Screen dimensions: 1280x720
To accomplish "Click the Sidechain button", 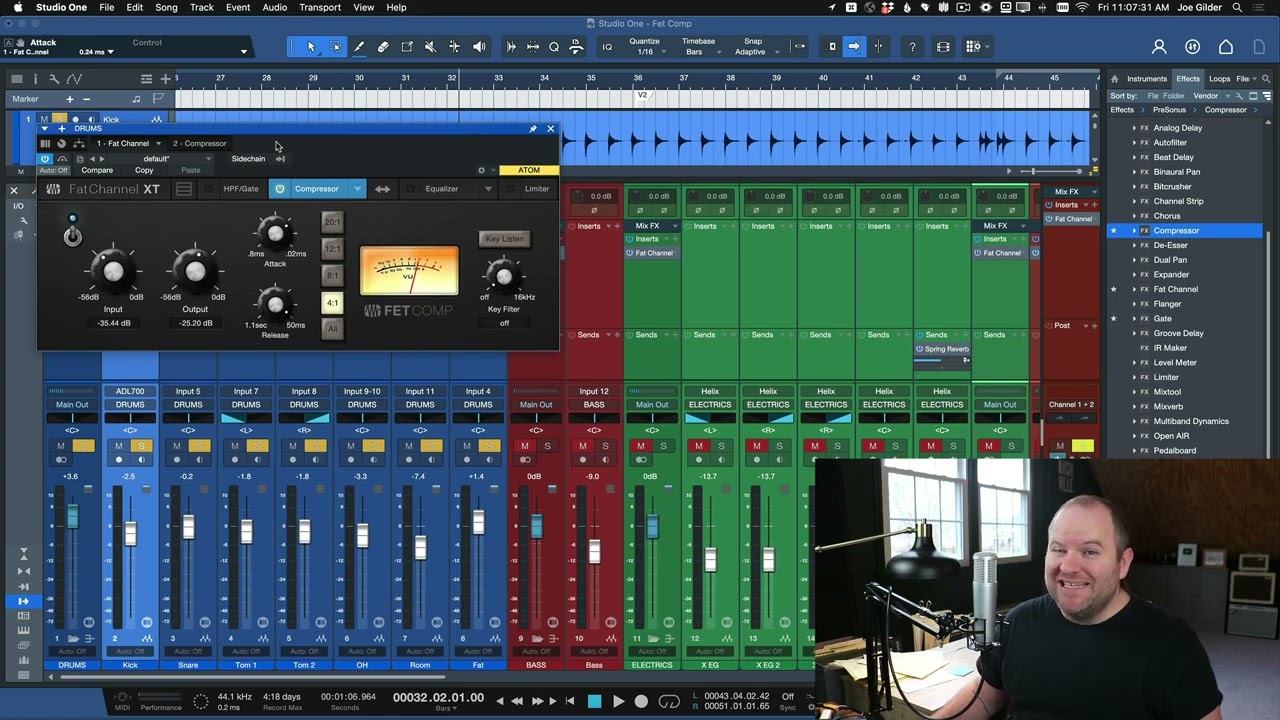I will click(x=248, y=159).
